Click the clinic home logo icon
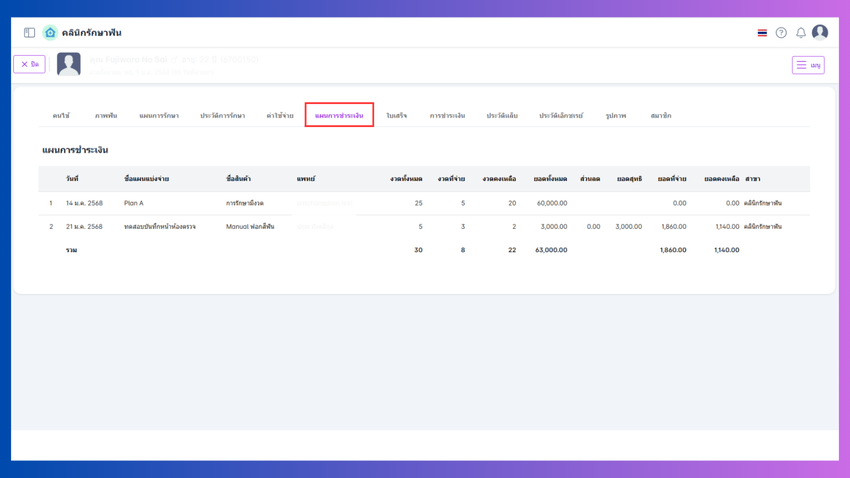This screenshot has height=478, width=850. pos(50,33)
